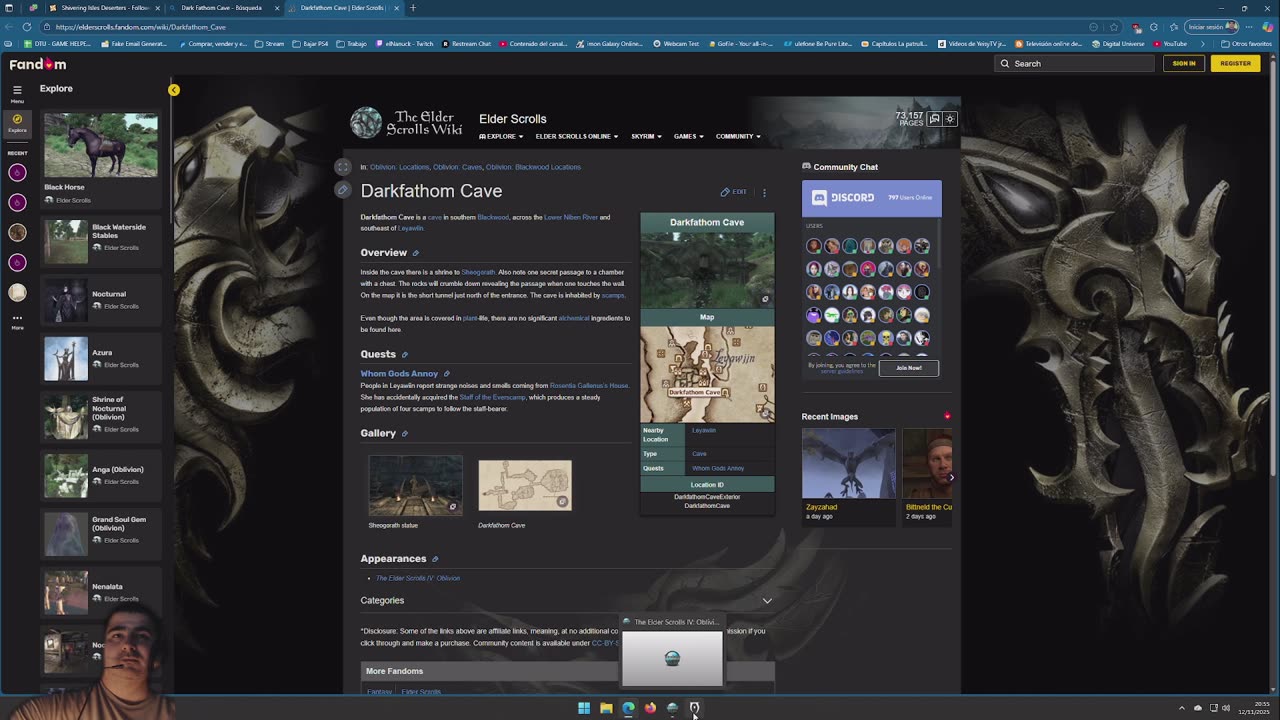Open the Otros favoritos folder

click(1247, 44)
